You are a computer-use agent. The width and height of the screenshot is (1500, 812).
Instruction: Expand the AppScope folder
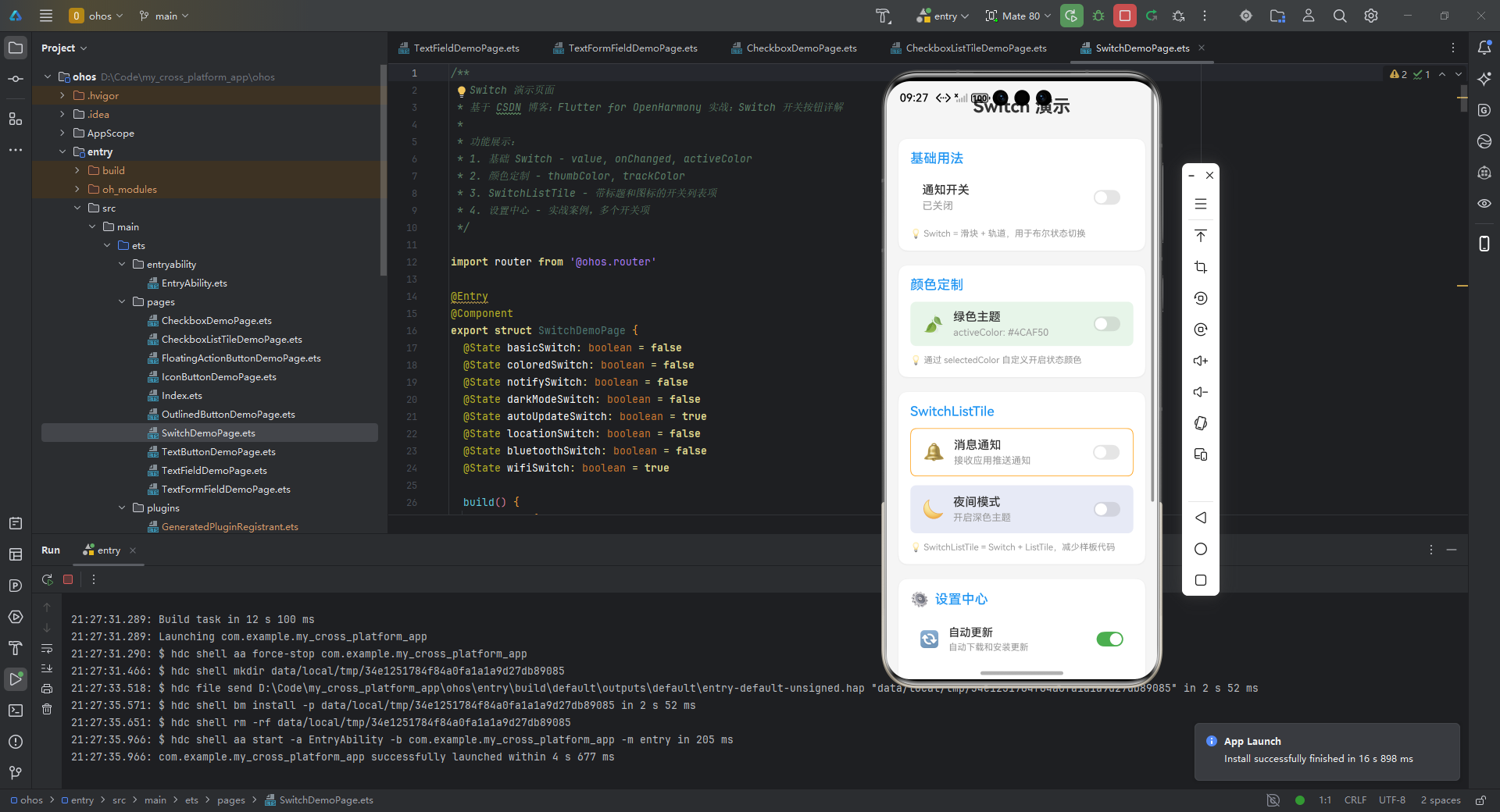[62, 133]
